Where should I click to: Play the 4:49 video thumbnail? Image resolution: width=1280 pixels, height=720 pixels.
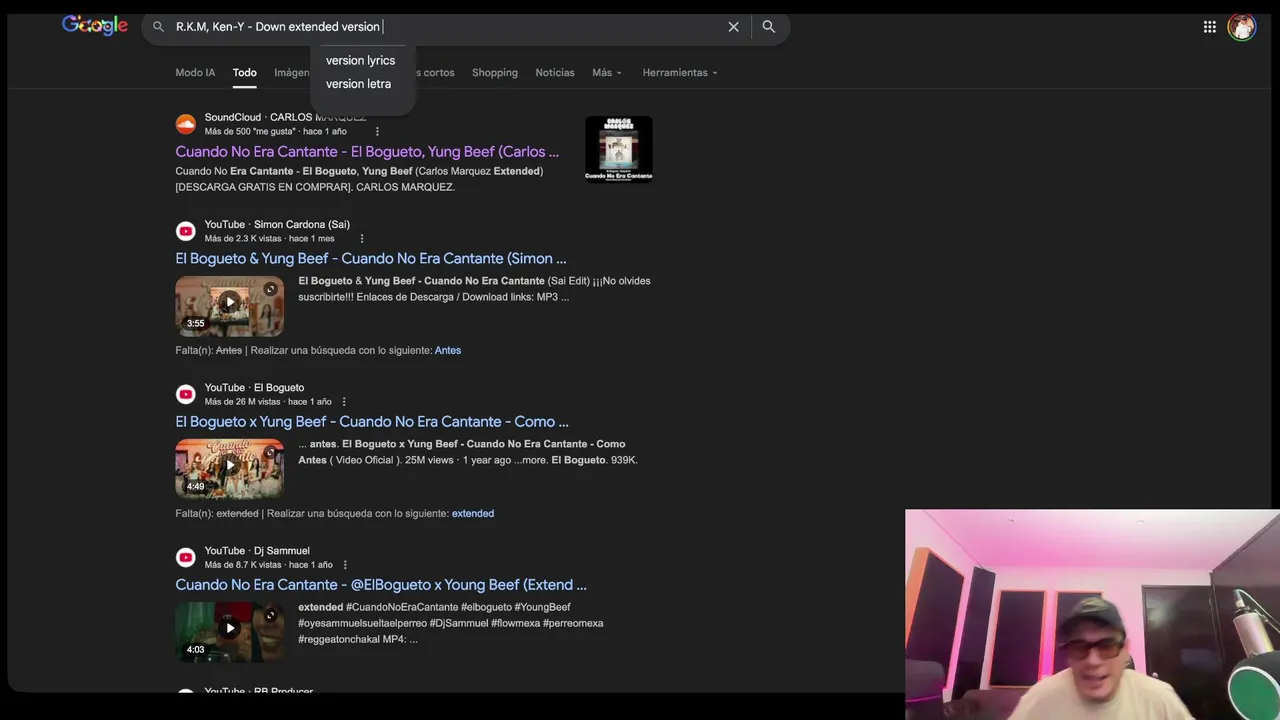(230, 468)
